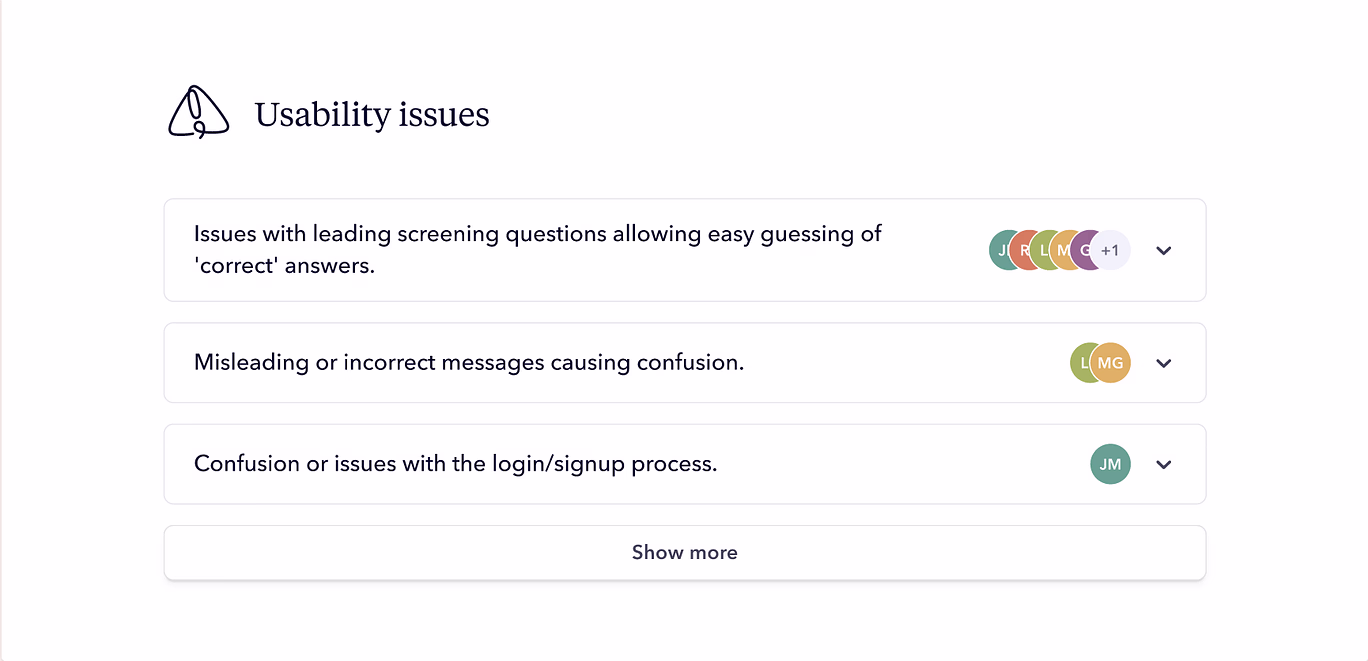Click the orange M avatar in screening questions row

click(1063, 250)
